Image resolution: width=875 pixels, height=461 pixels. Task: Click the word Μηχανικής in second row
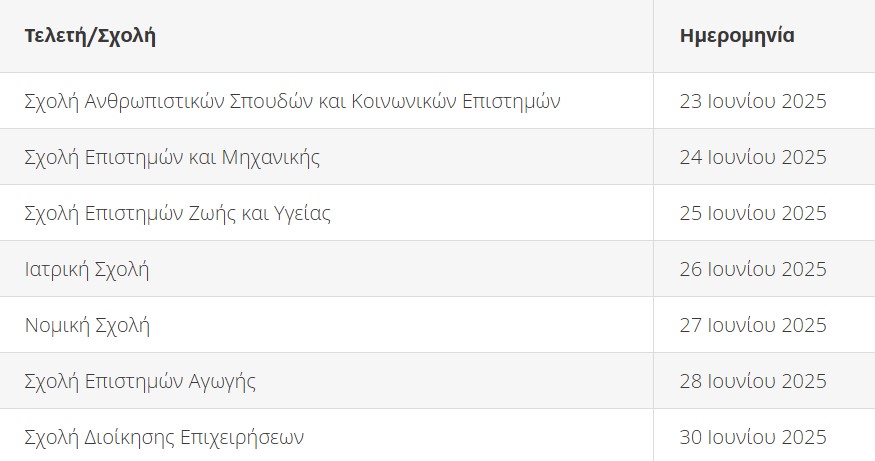click(271, 157)
